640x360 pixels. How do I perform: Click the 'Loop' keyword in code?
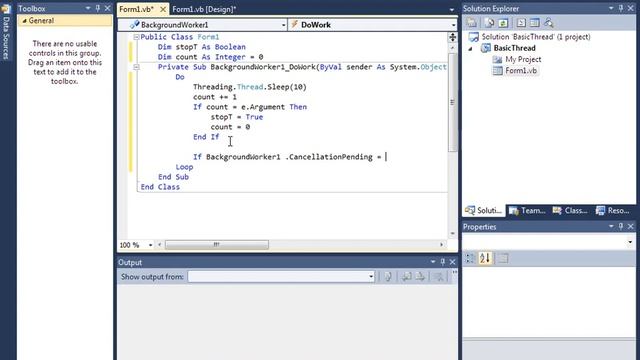(x=184, y=167)
